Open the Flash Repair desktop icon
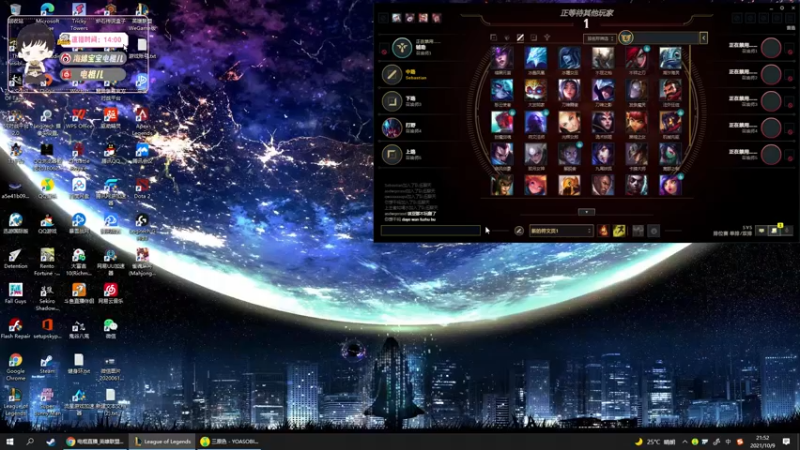 point(15,328)
